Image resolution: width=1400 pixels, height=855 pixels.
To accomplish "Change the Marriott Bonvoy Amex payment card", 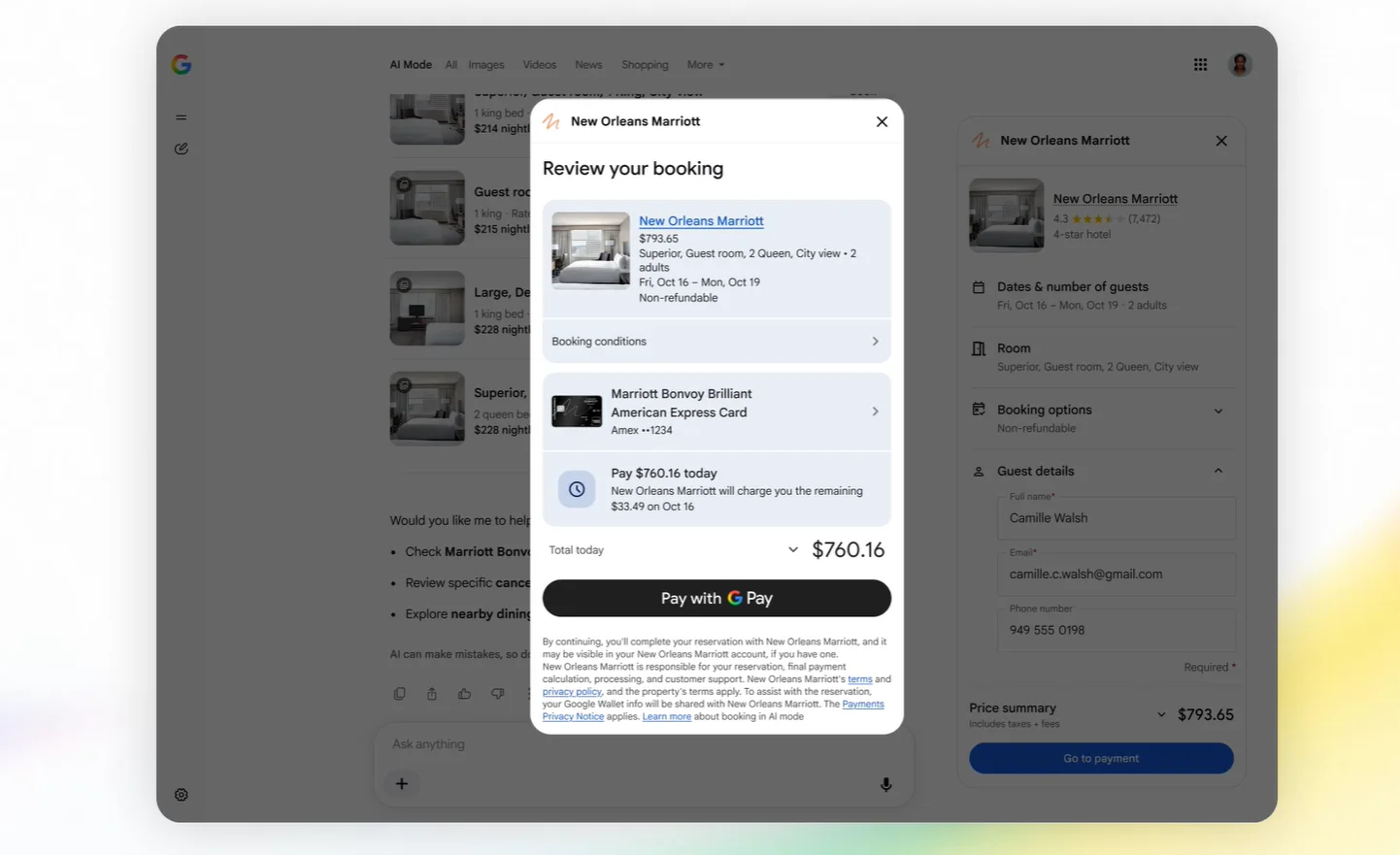I will pyautogui.click(x=717, y=411).
